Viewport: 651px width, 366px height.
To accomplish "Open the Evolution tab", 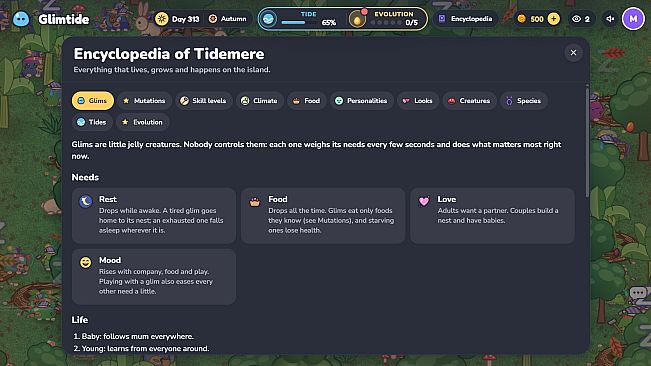I will coord(142,122).
